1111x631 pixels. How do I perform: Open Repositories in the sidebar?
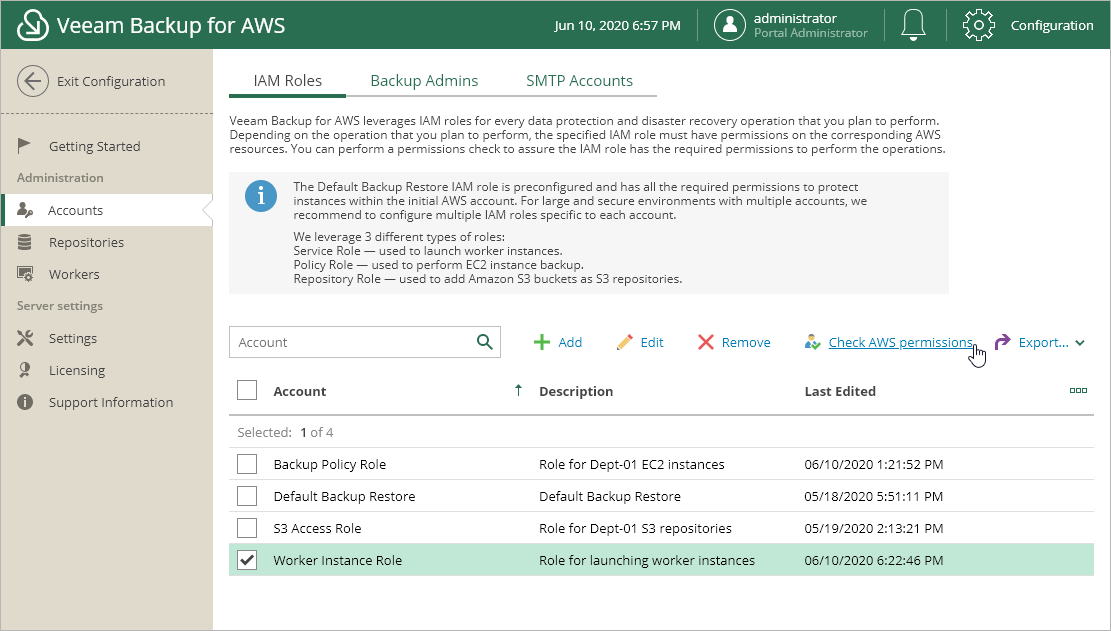coord(86,242)
